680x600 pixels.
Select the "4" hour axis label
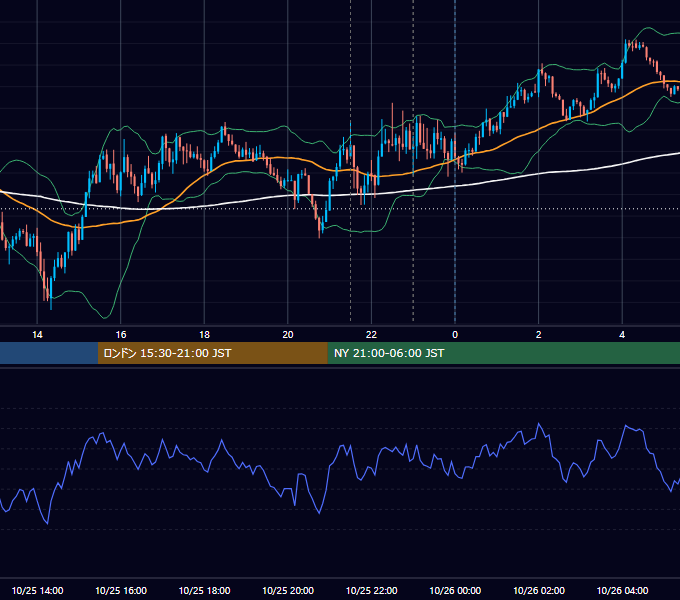coord(622,335)
